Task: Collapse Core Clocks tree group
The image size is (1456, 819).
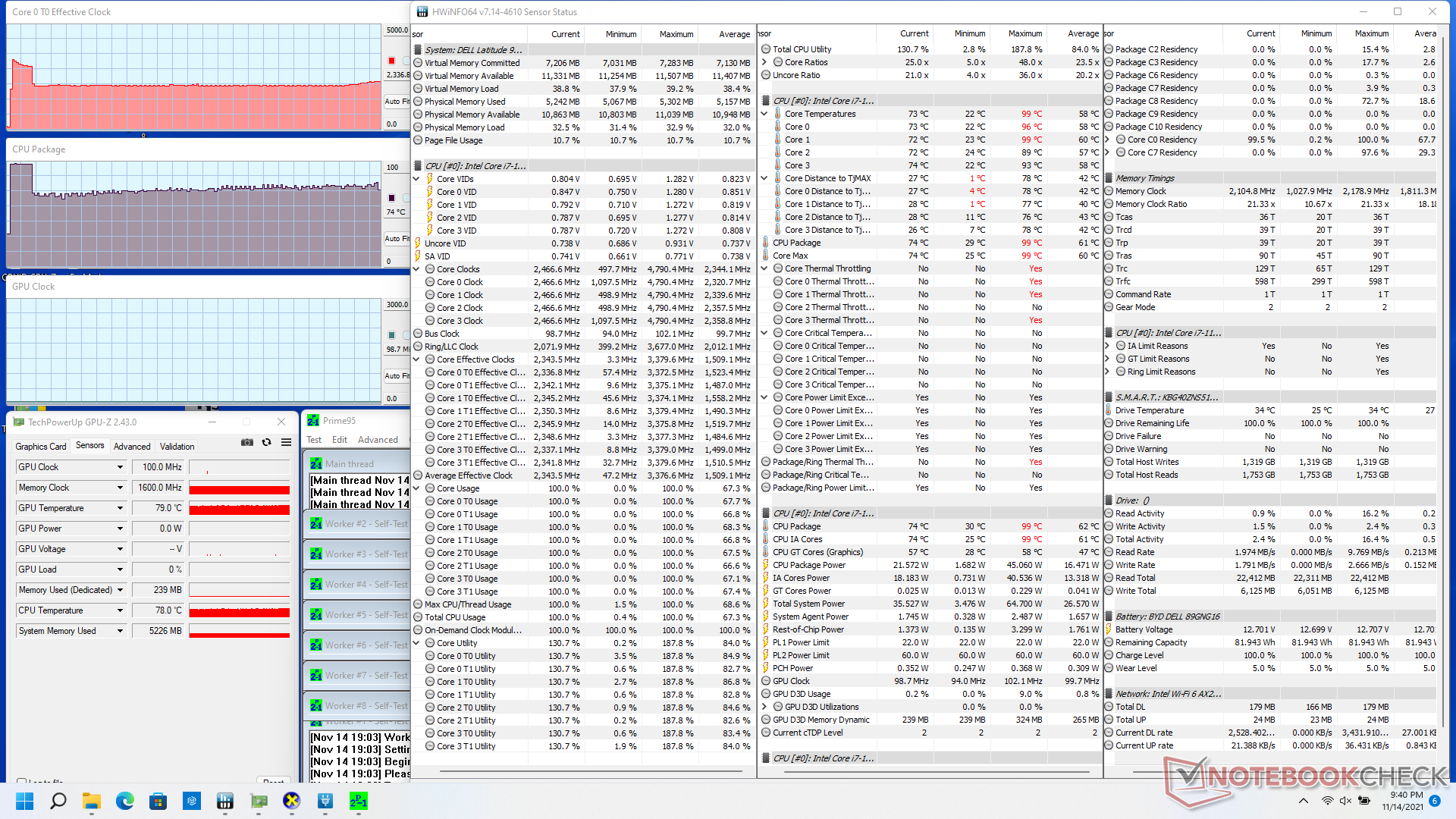Action: [416, 269]
